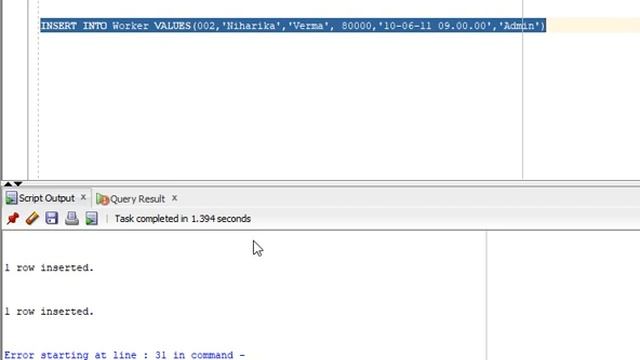Close the Script Output tab

click(83, 198)
